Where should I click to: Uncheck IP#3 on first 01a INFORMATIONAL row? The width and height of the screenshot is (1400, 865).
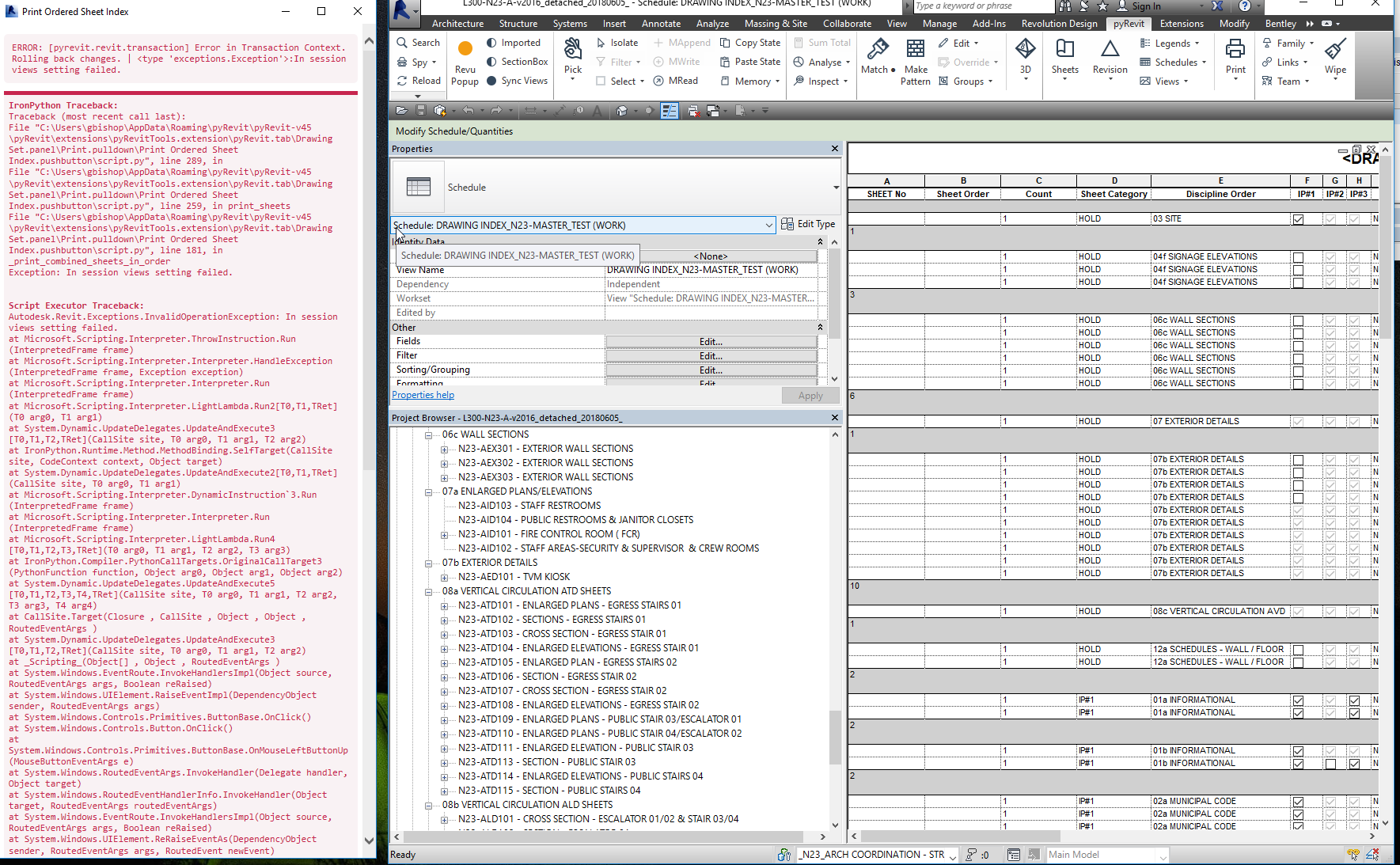[1355, 700]
